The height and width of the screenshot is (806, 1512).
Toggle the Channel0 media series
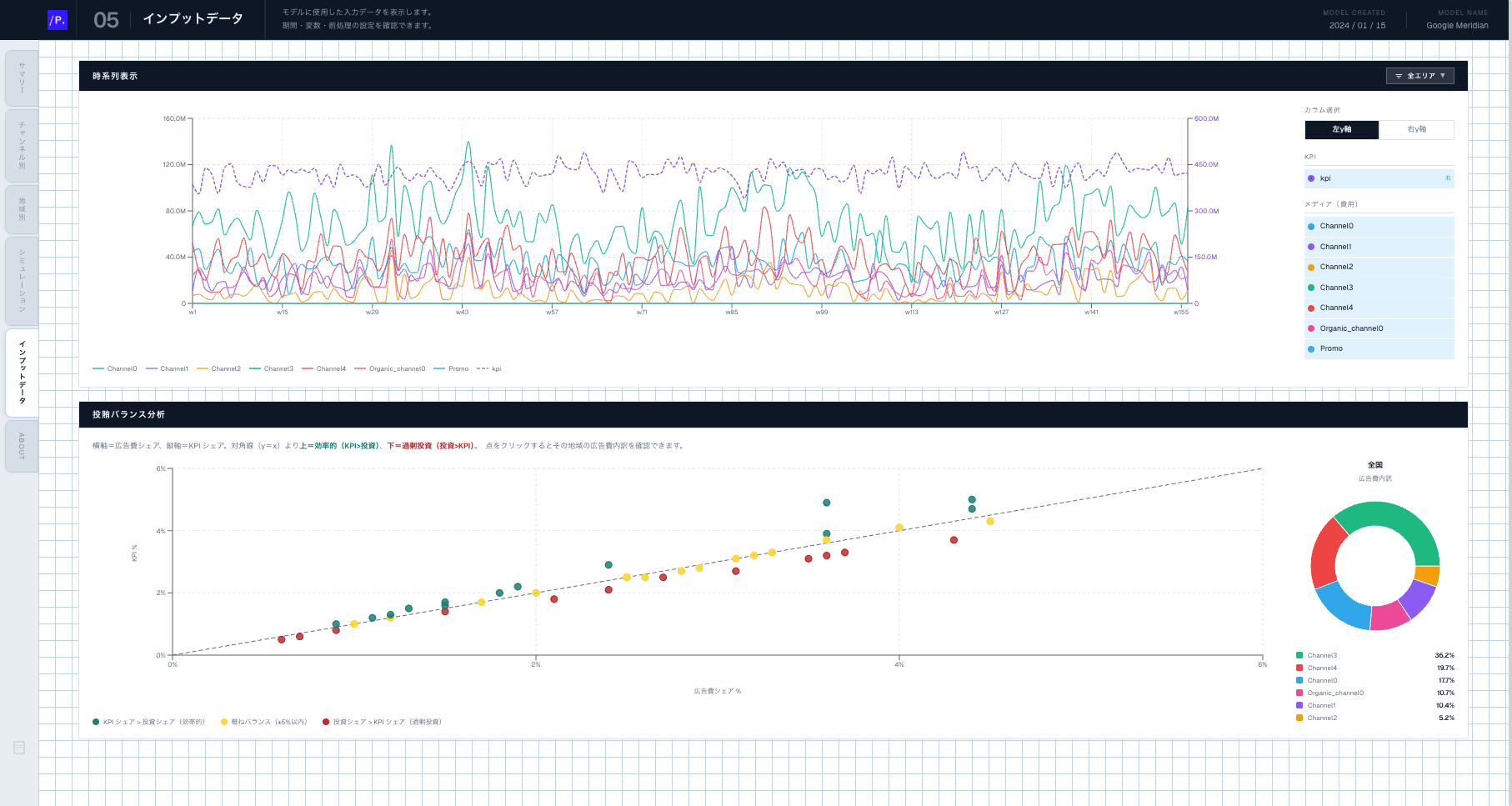[x=1379, y=226]
